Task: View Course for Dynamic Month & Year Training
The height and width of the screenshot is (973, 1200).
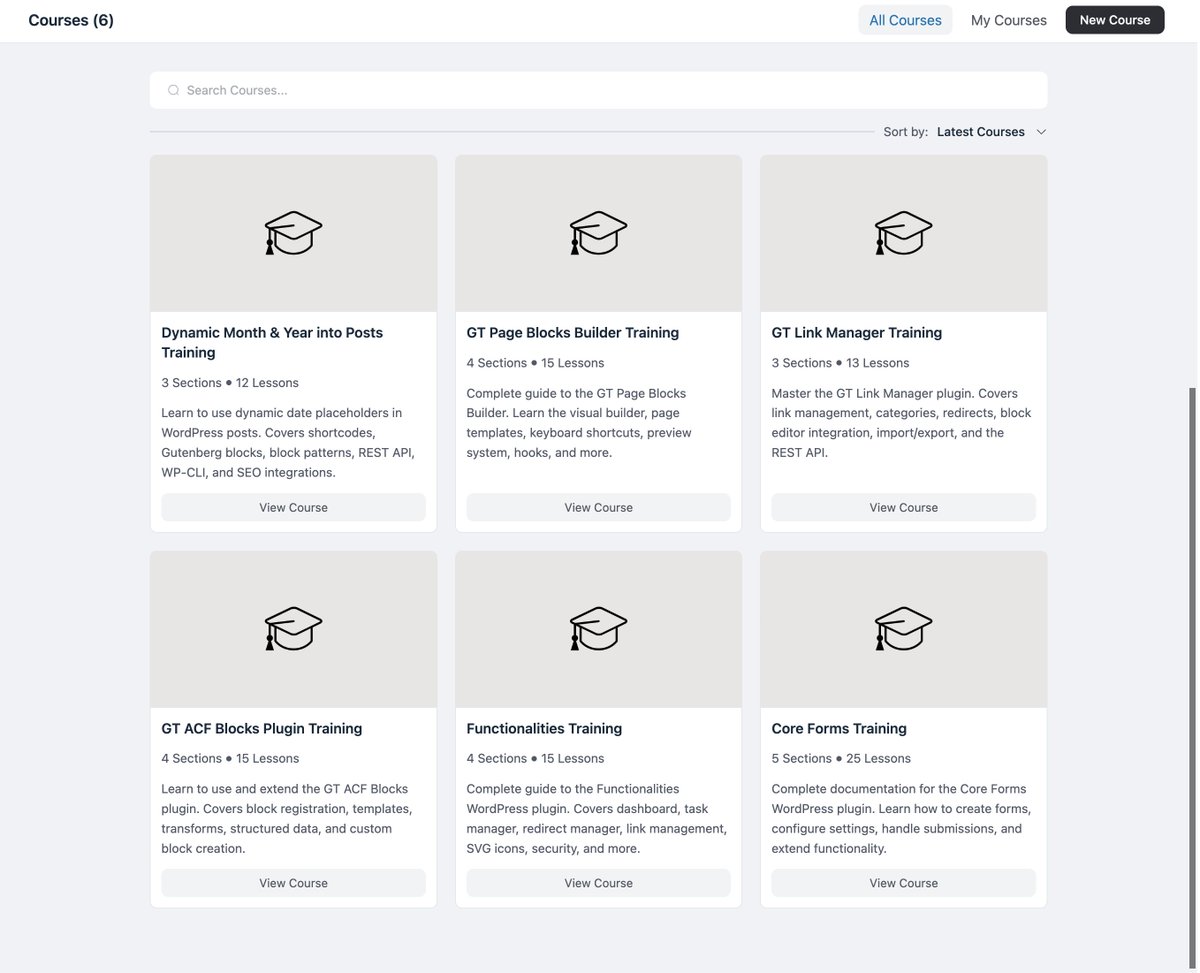Action: (x=293, y=507)
